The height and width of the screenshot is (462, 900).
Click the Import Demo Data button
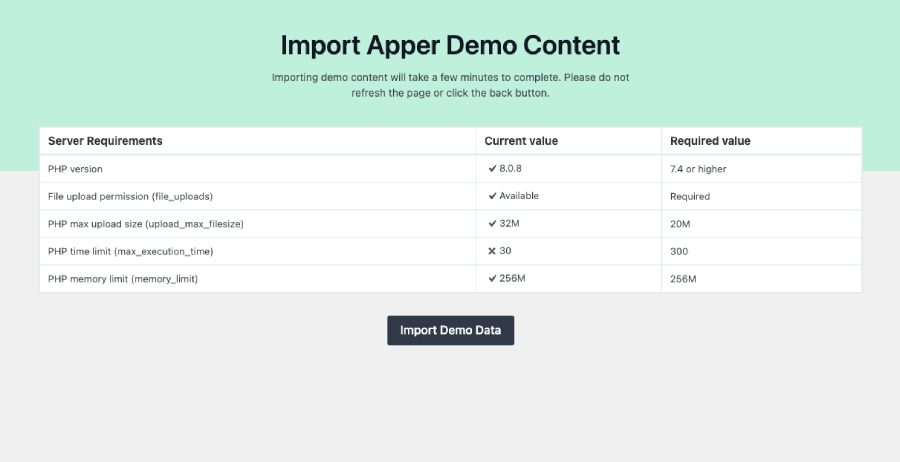[451, 331]
